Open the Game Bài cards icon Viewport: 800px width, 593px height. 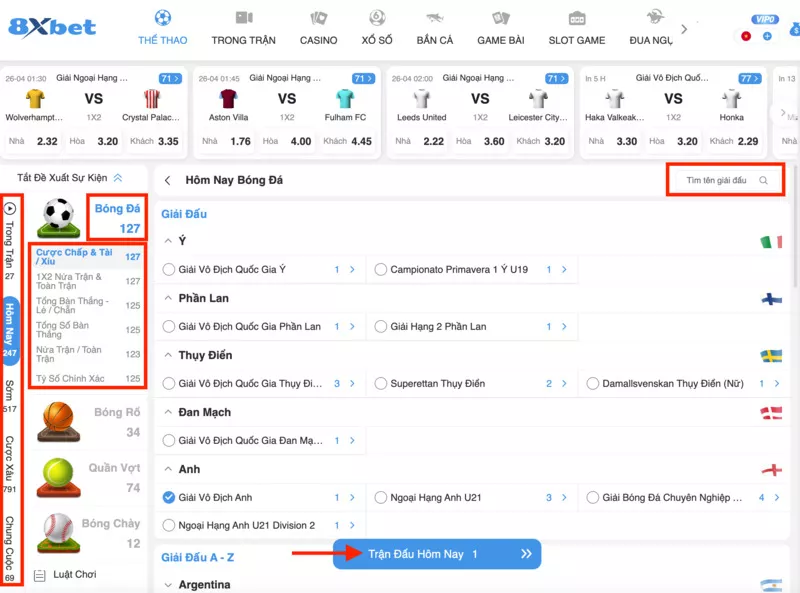[501, 18]
